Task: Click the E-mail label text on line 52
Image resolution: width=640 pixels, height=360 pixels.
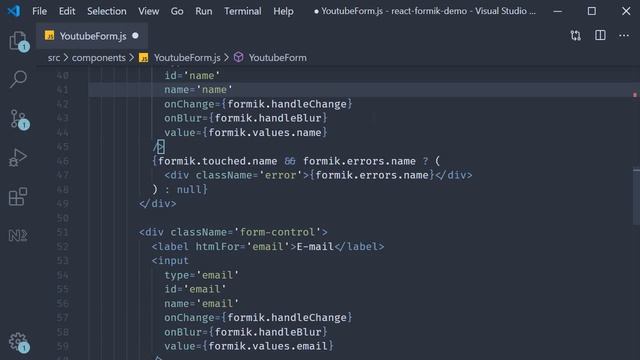Action: [315, 247]
